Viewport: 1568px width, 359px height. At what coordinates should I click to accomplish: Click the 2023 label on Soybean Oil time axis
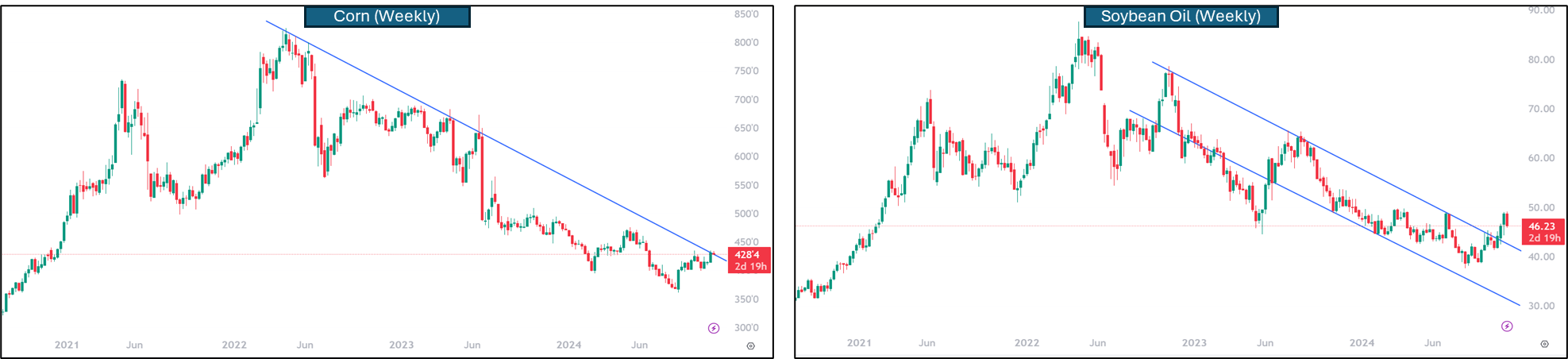click(1194, 343)
